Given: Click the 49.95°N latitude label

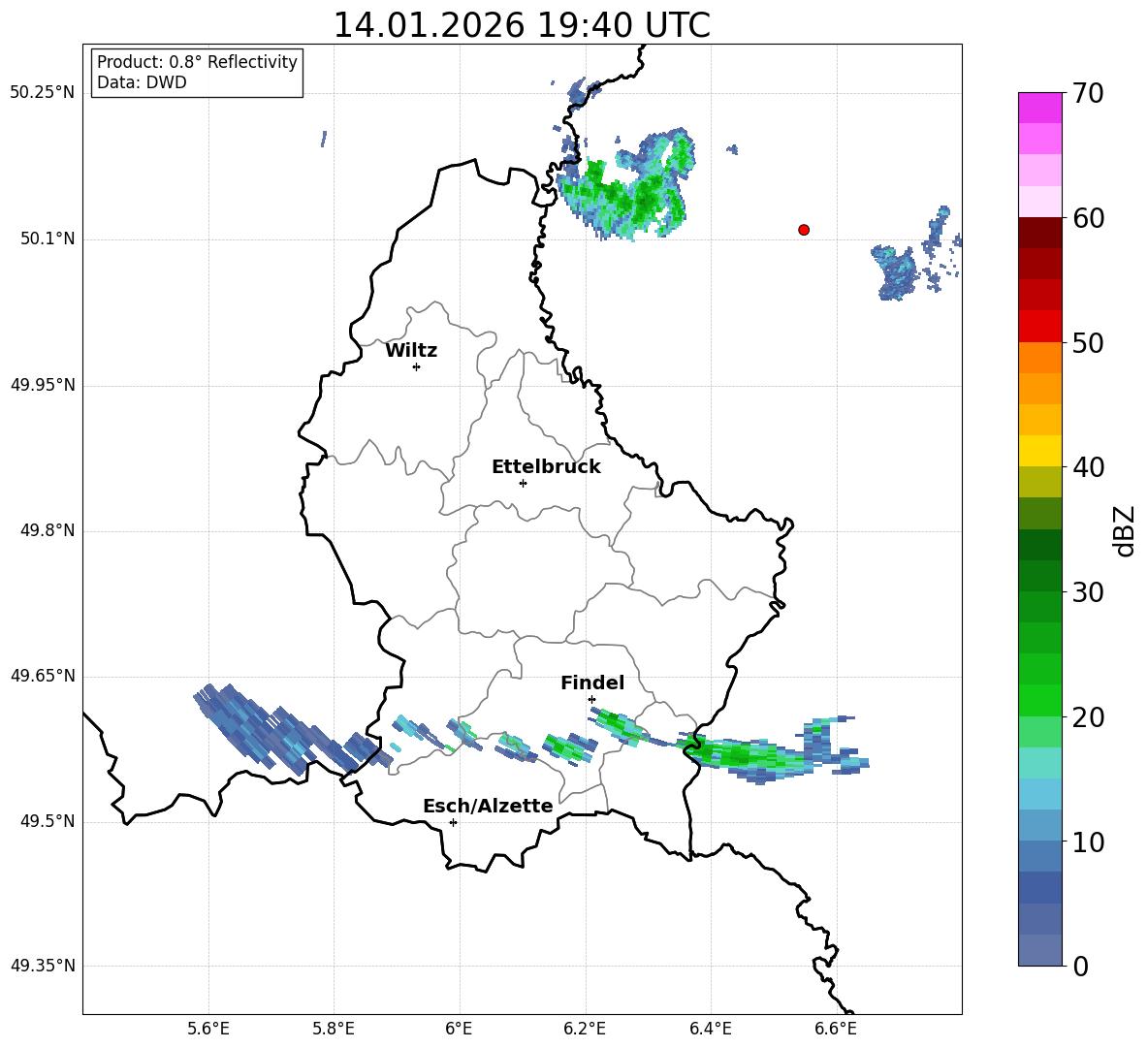Looking at the screenshot, I should (x=43, y=385).
